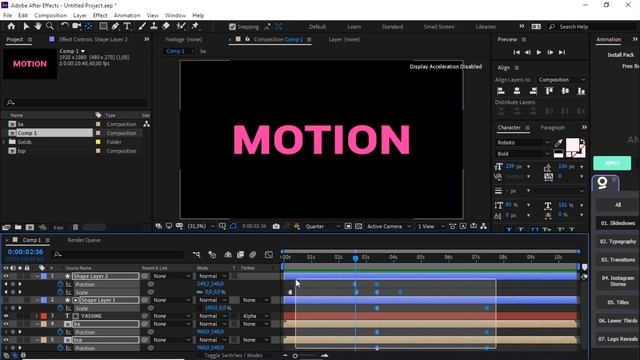
Task: Select the Clone Stamp tool
Action: [x=153, y=26]
